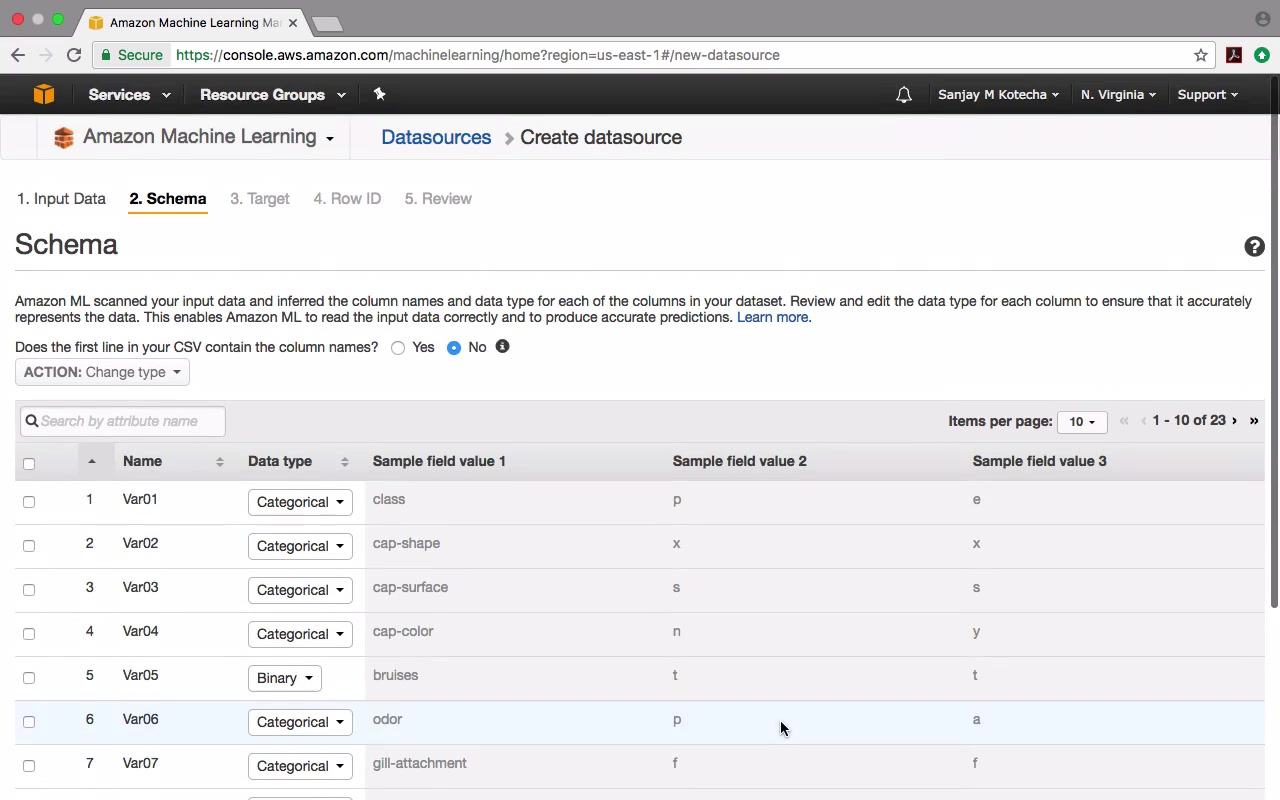Open the Var05 Binary data type dropdown
Screen dimensions: 1280x800
(285, 678)
